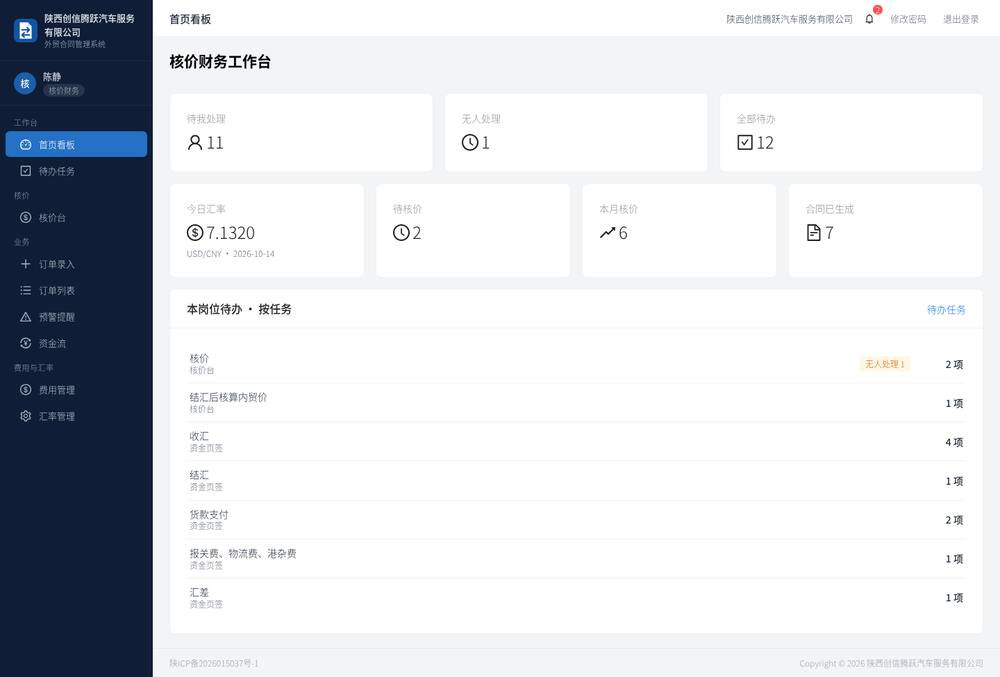Image resolution: width=1000 pixels, height=677 pixels.
Task: Click the gear icon for 汇率管理
Action: click(26, 416)
